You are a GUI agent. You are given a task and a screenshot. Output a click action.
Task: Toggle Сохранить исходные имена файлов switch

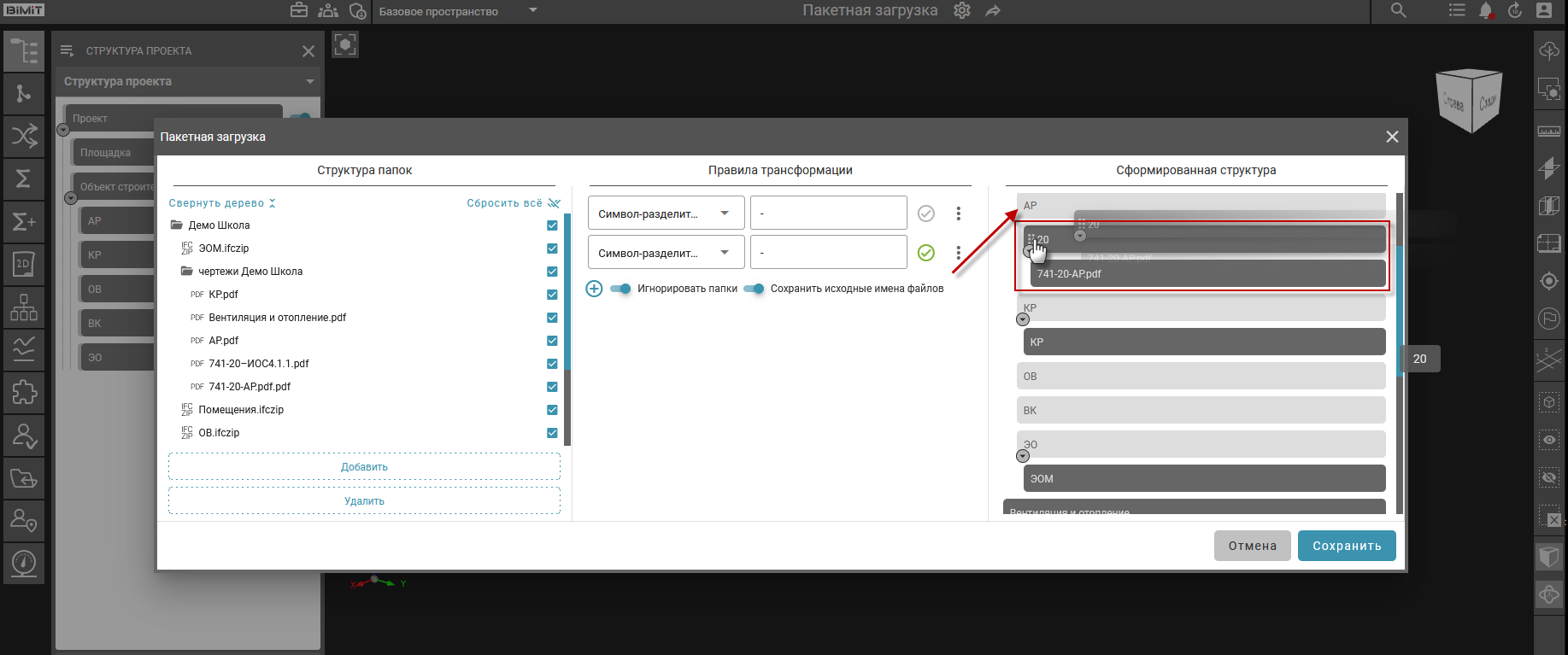[754, 289]
